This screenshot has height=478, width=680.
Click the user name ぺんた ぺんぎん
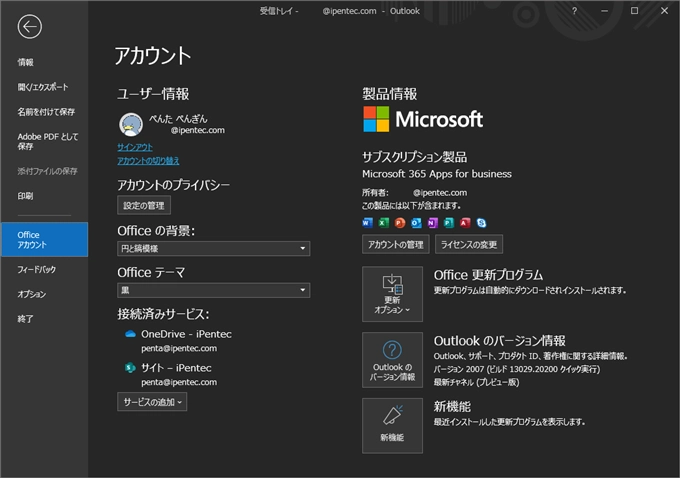coord(178,118)
